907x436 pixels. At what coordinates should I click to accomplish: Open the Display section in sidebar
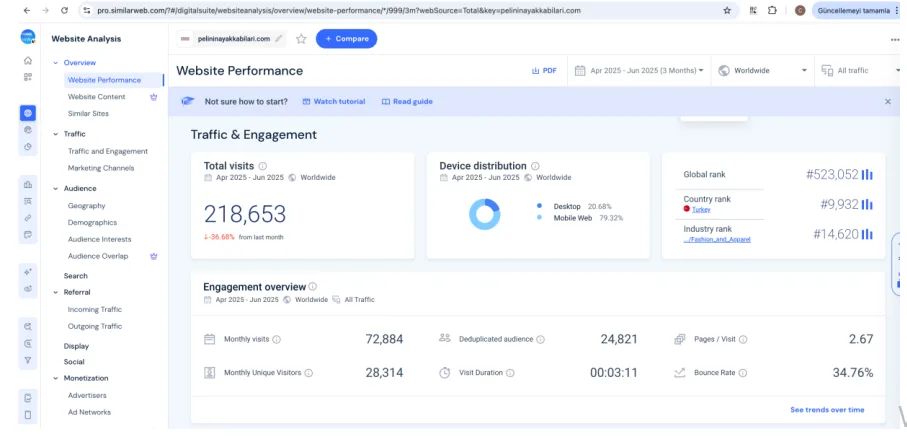point(76,346)
